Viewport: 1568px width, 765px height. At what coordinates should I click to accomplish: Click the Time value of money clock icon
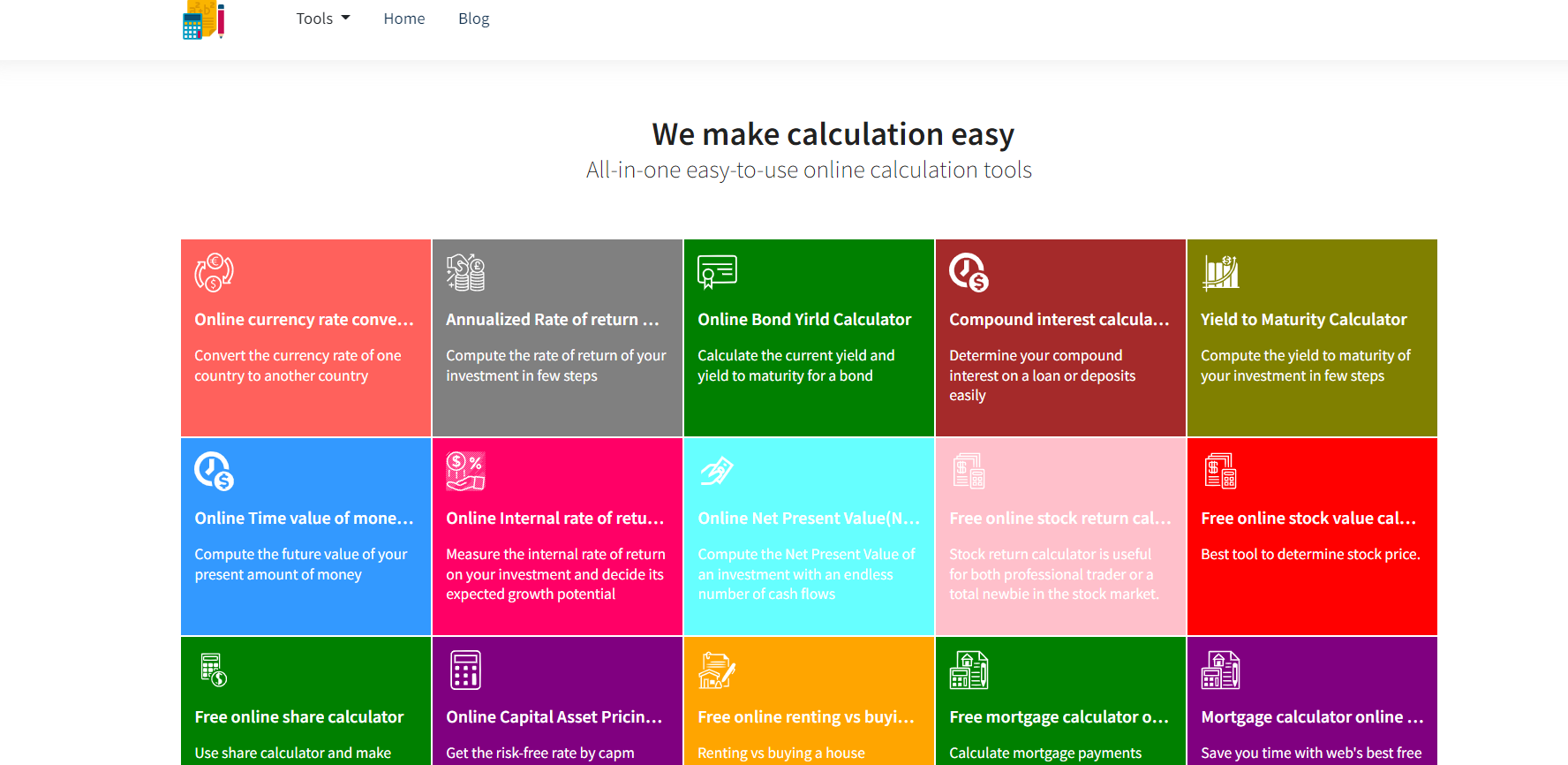[x=214, y=471]
